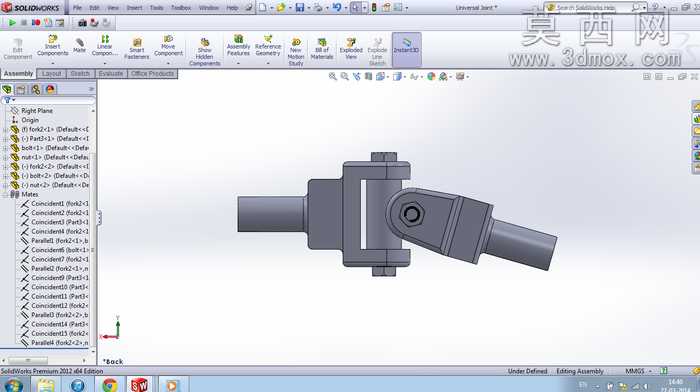Open Insert Components dropdown arrow

pos(52,63)
